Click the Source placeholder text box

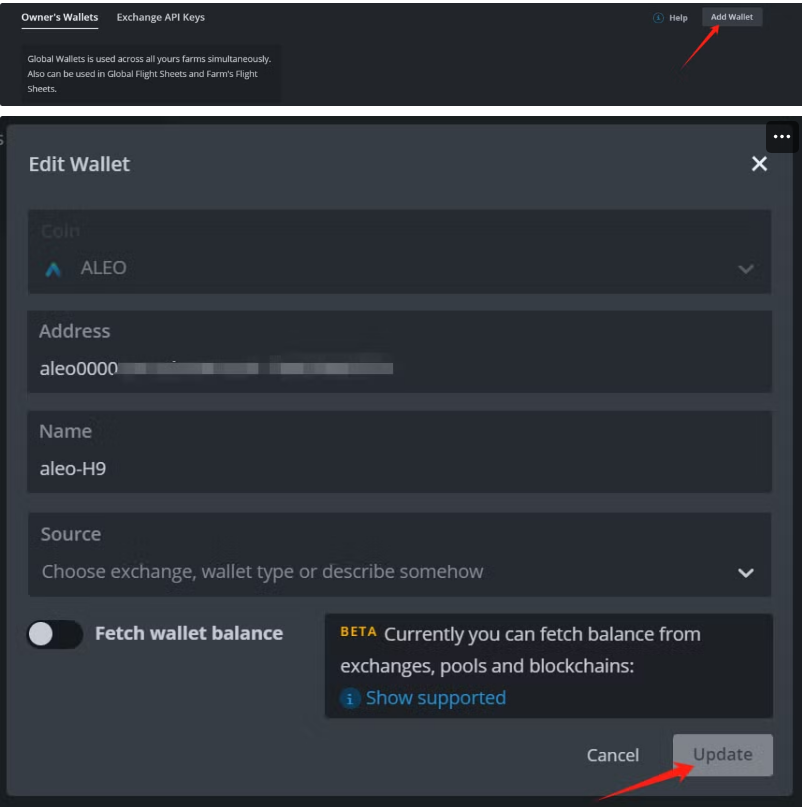click(x=380, y=572)
